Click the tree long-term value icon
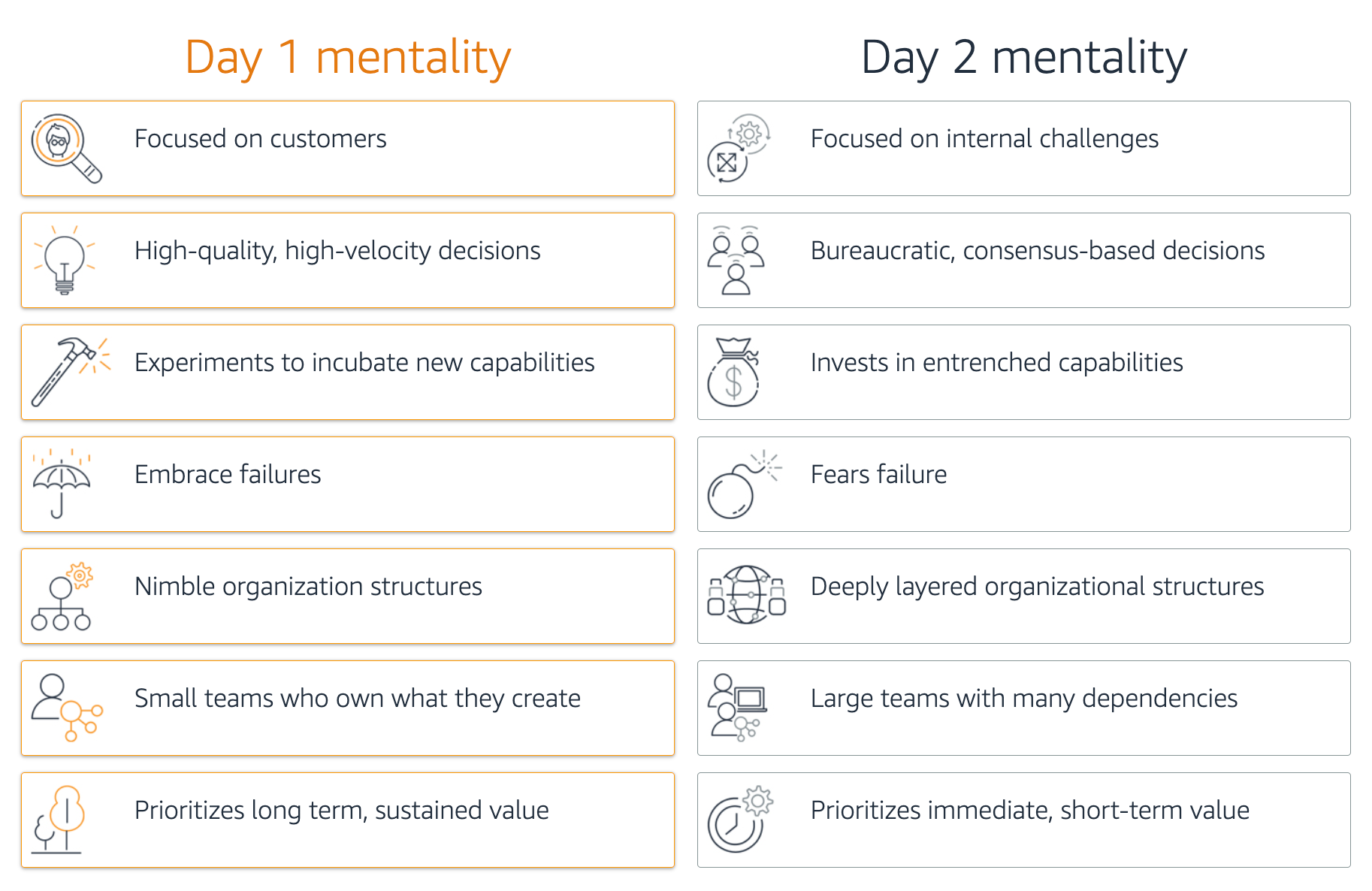The height and width of the screenshot is (891, 1372). click(59, 820)
